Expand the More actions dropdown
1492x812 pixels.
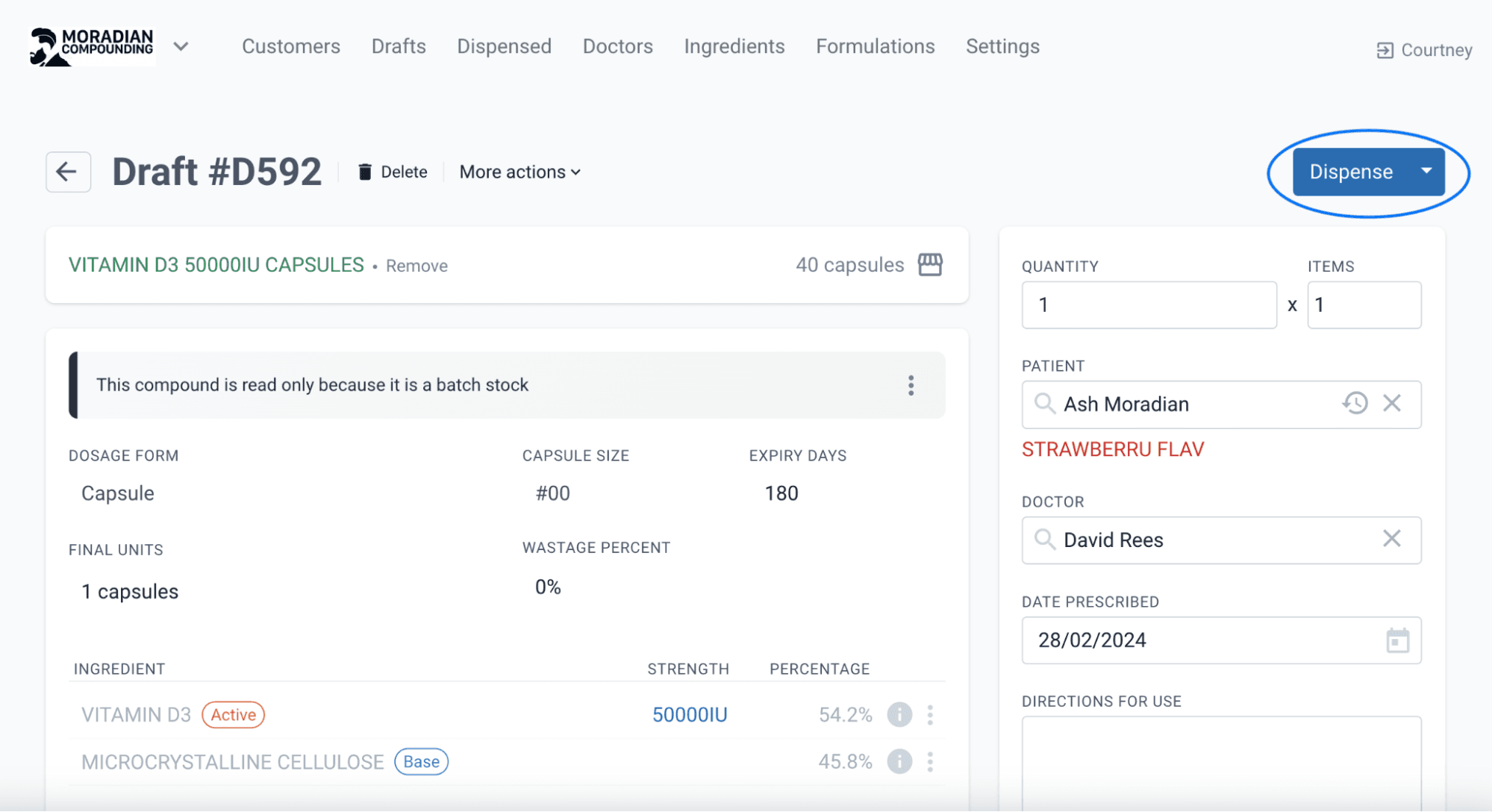click(x=520, y=172)
